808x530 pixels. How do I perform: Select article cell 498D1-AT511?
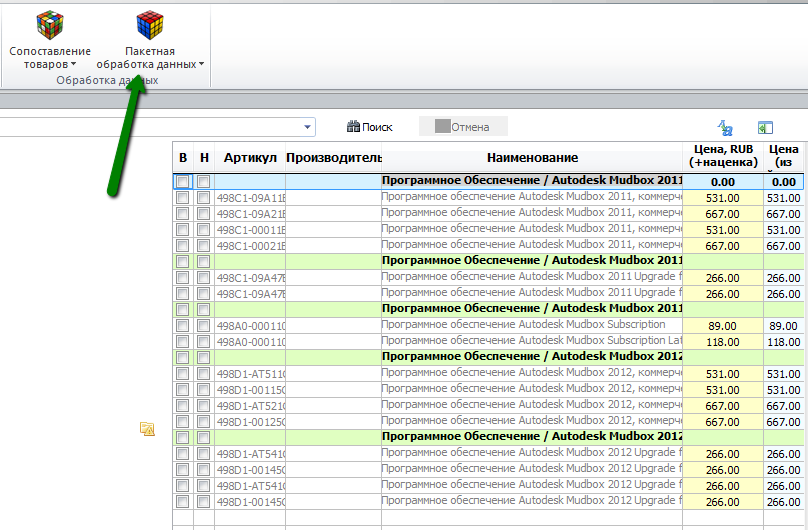coord(250,374)
